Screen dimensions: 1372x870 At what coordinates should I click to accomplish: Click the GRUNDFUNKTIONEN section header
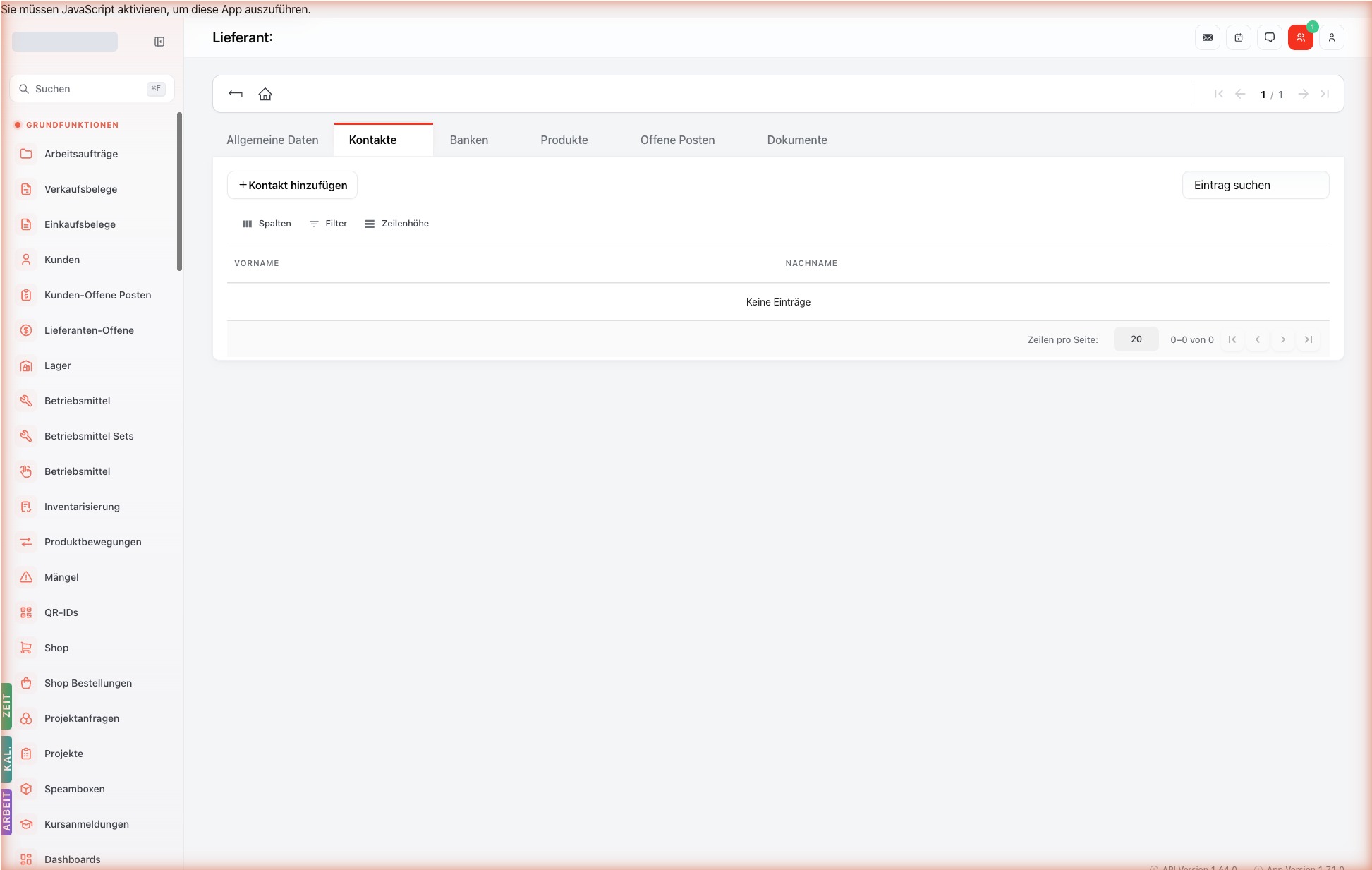pos(72,125)
